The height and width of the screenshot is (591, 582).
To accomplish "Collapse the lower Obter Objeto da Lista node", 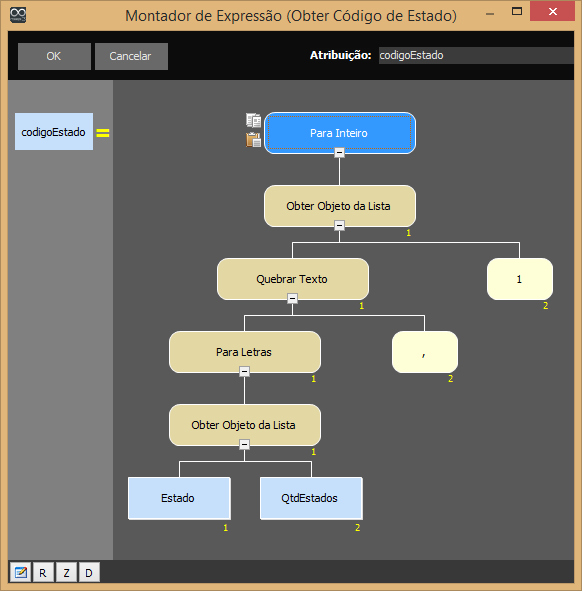I will click(244, 444).
